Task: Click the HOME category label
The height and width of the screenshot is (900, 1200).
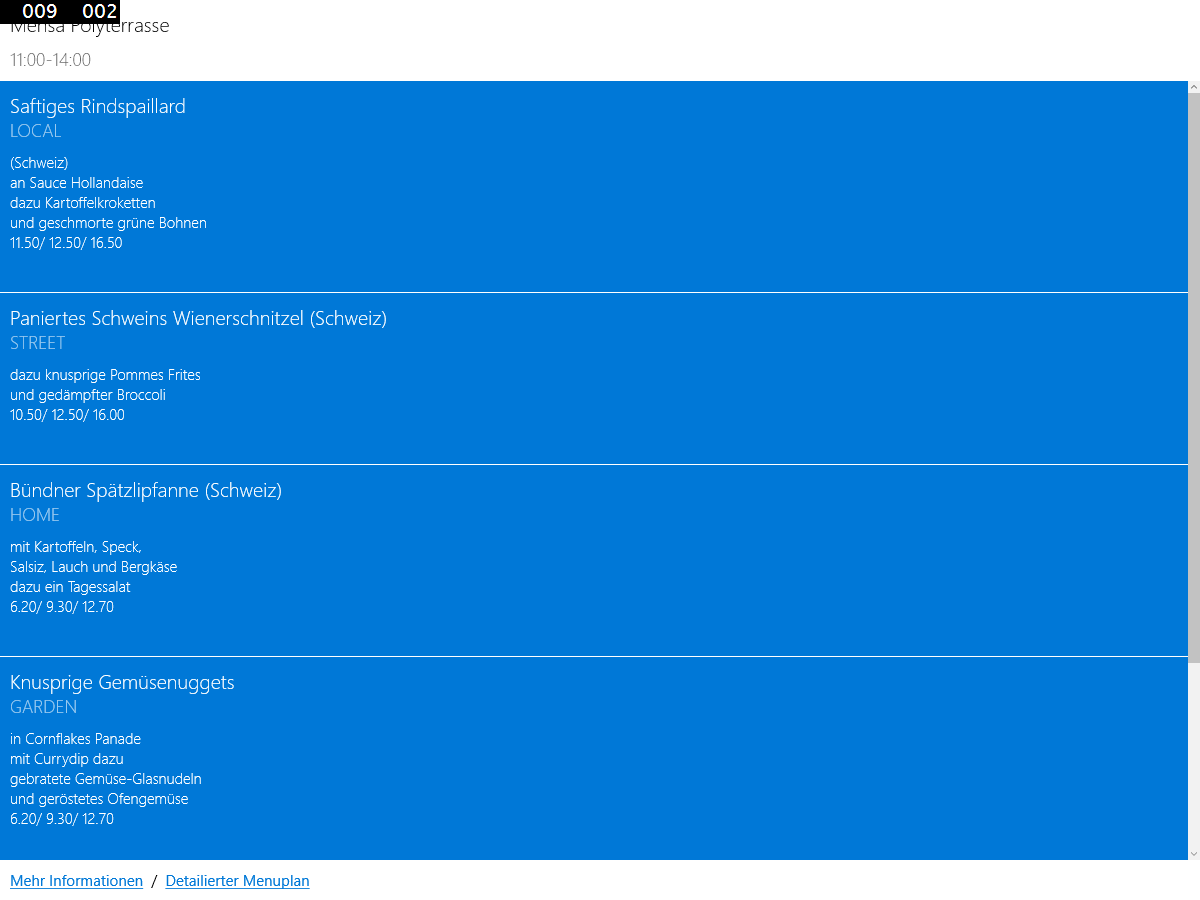Action: (35, 515)
